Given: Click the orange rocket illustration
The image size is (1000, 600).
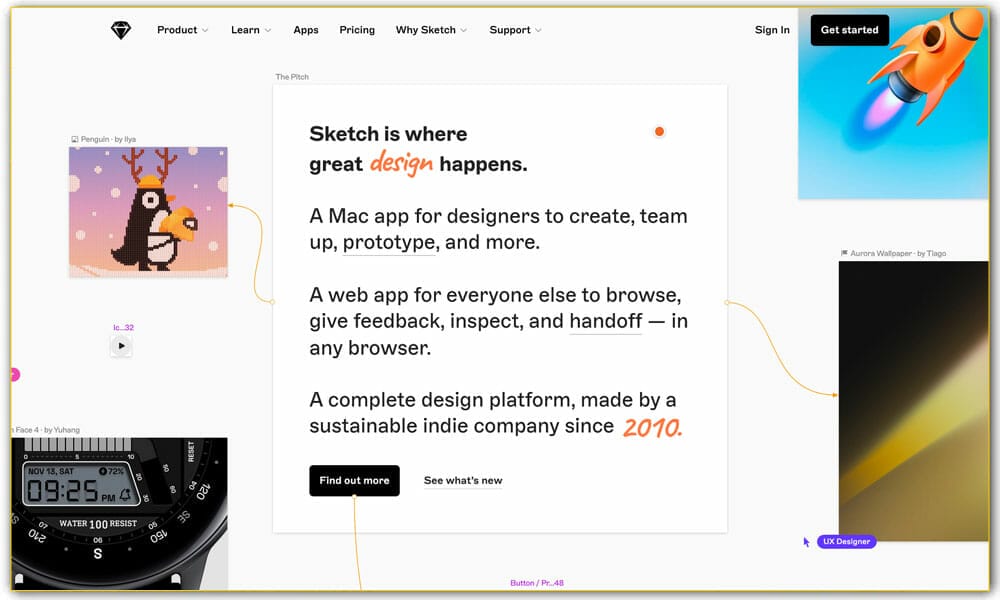Looking at the screenshot, I should [x=920, y=70].
